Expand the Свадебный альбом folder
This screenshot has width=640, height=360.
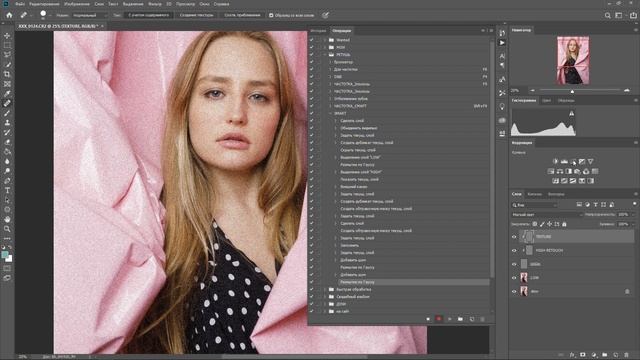click(x=325, y=297)
